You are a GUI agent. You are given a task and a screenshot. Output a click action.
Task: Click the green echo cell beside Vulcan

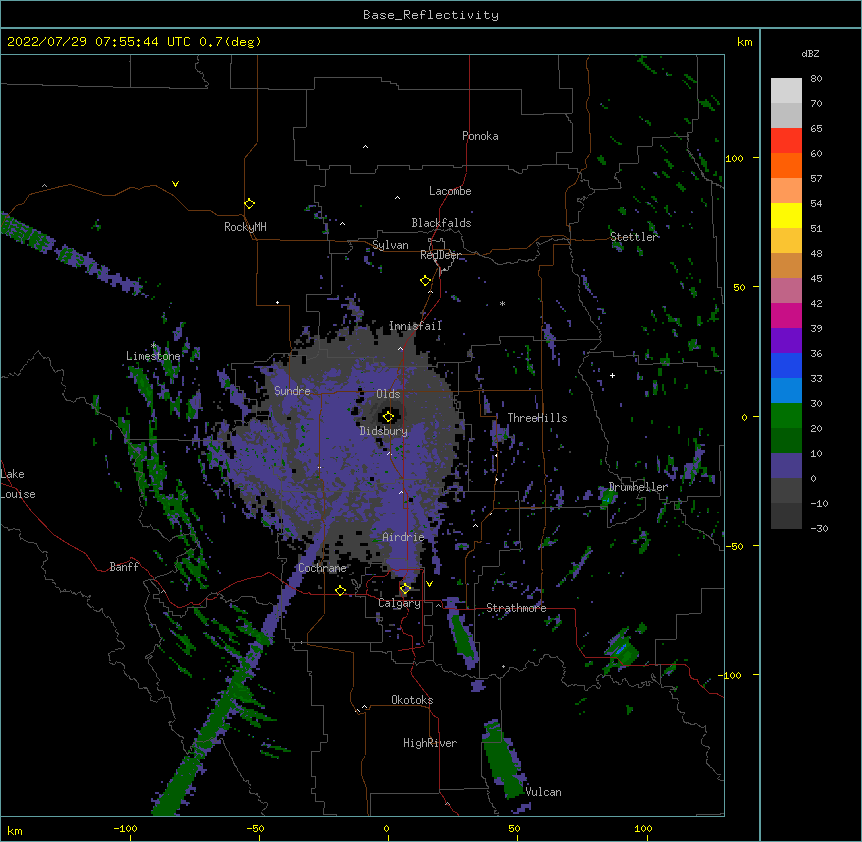503,761
